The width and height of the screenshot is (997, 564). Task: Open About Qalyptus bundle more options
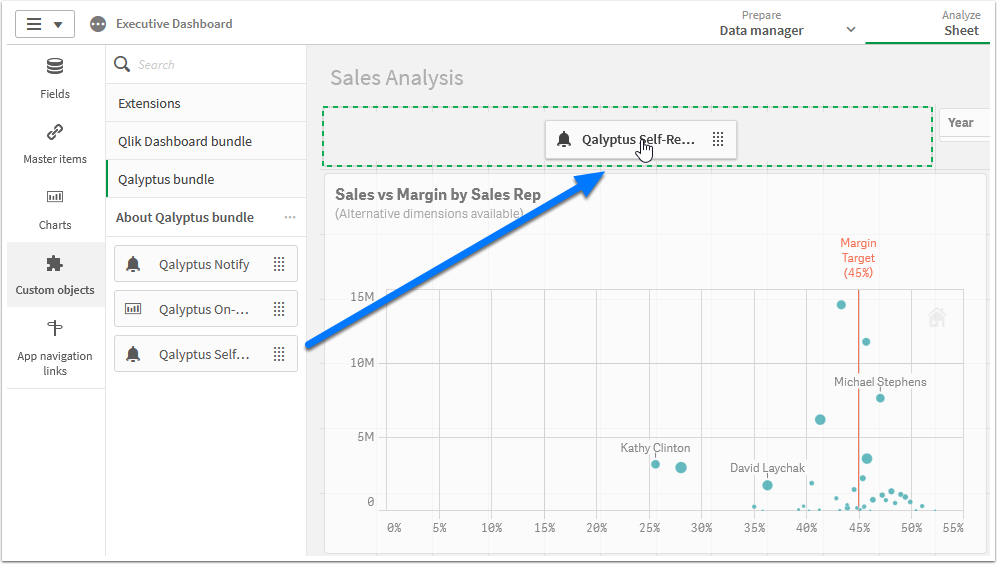[290, 218]
